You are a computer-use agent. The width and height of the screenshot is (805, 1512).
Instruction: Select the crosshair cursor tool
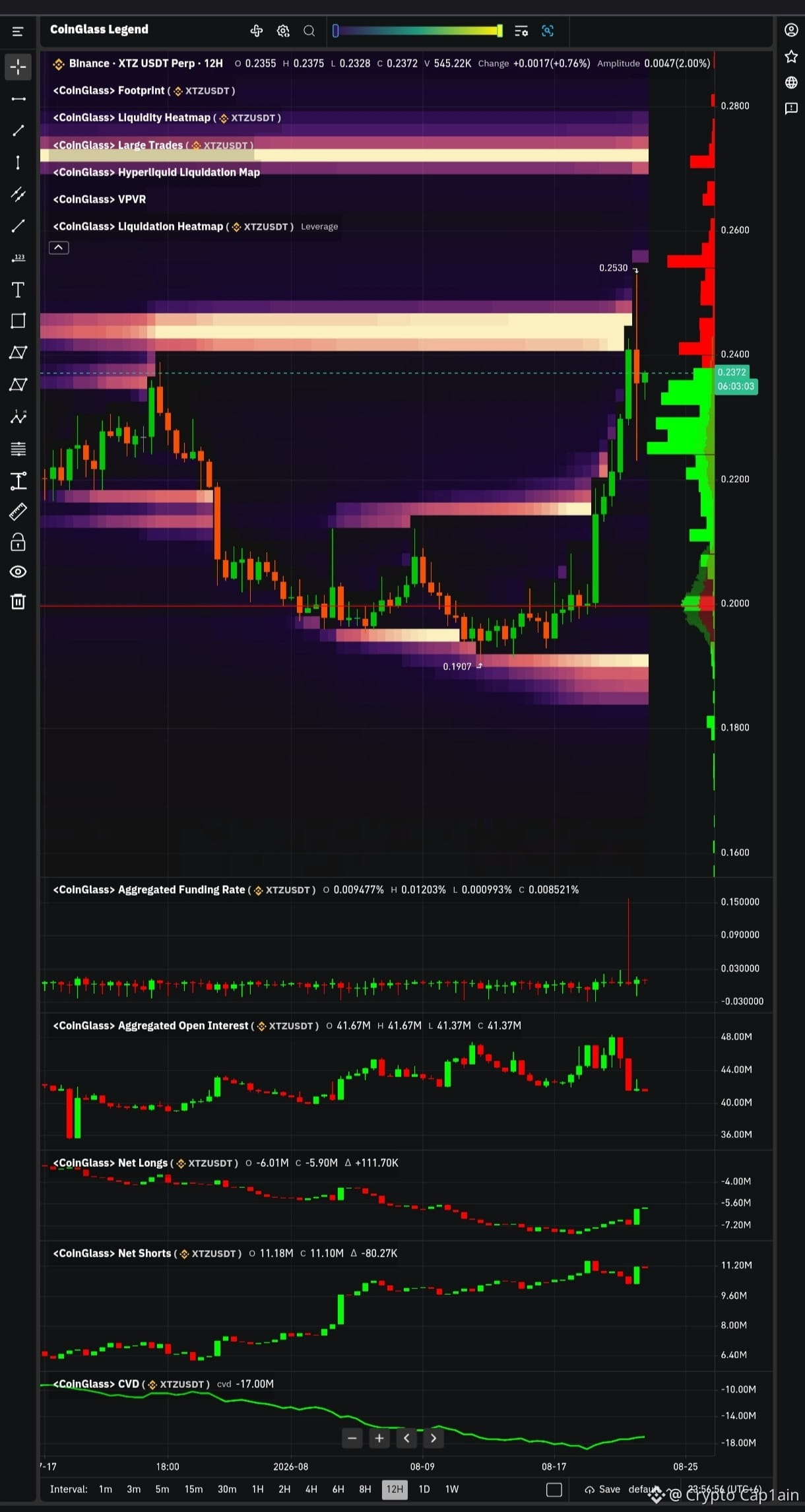[x=18, y=67]
